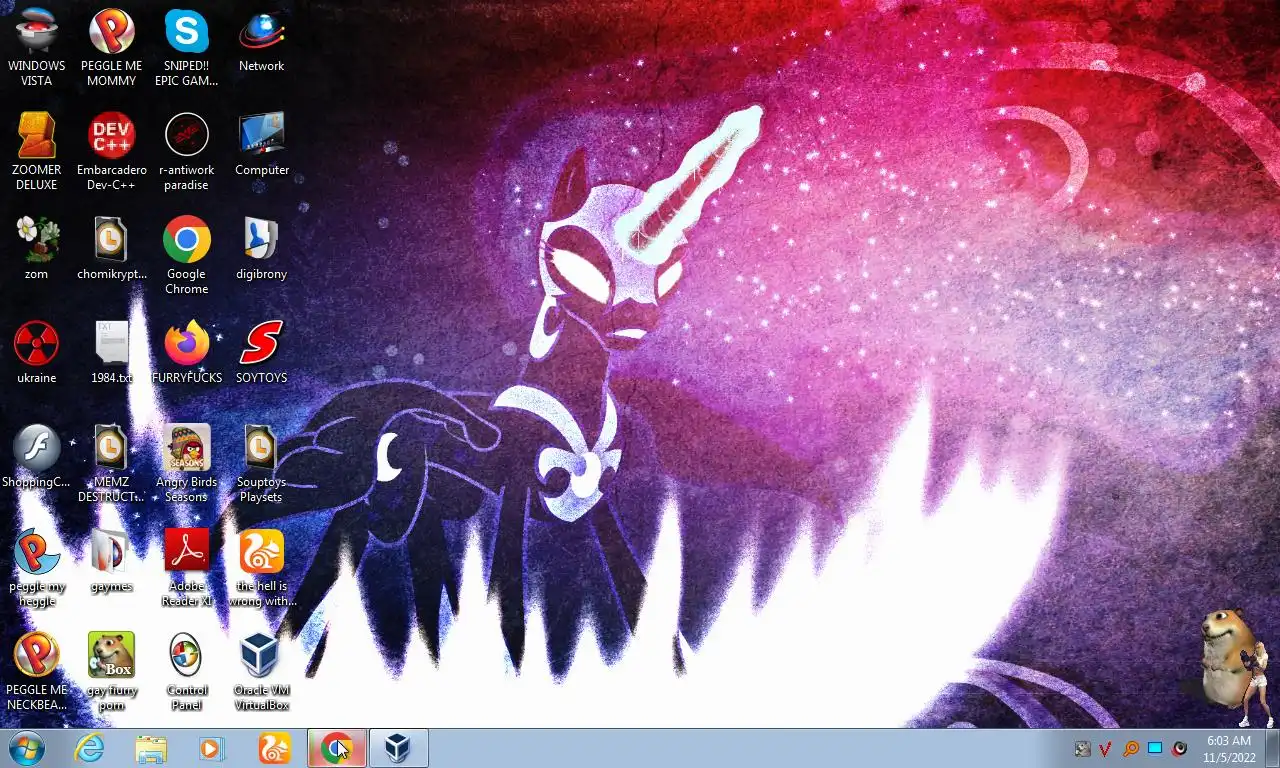Screen dimensions: 1280x768
Task: Select the ZOOMER DELUXE shortcut
Action: (37, 151)
